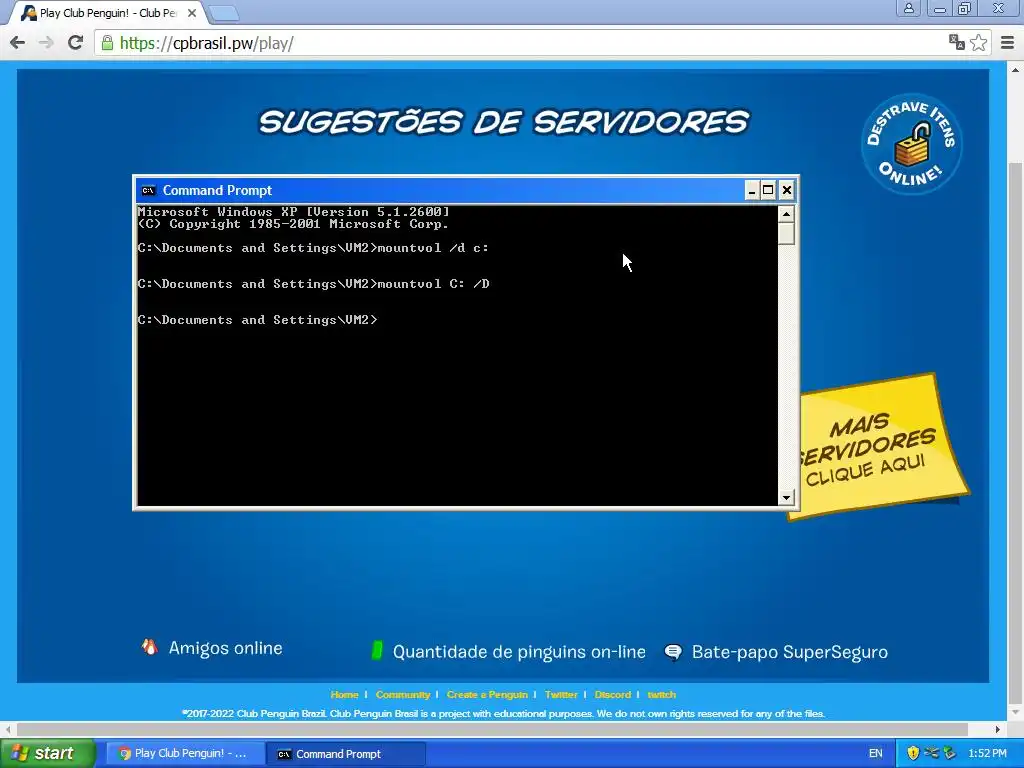The image size is (1024, 768).
Task: Reload the page with the refresh icon
Action: coord(76,42)
